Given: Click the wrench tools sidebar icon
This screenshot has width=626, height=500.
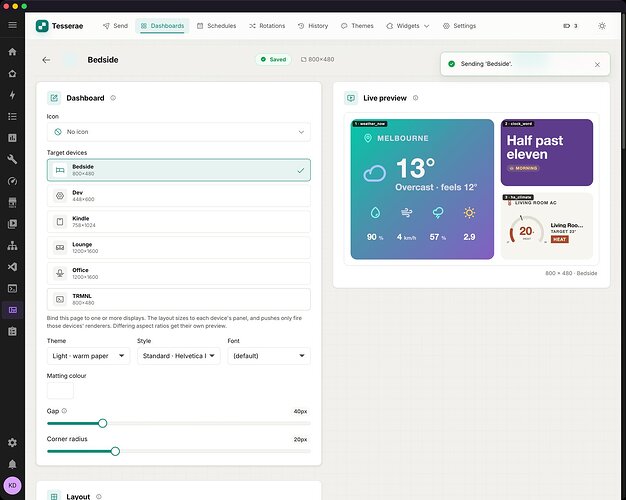Looking at the screenshot, I should point(12,159).
